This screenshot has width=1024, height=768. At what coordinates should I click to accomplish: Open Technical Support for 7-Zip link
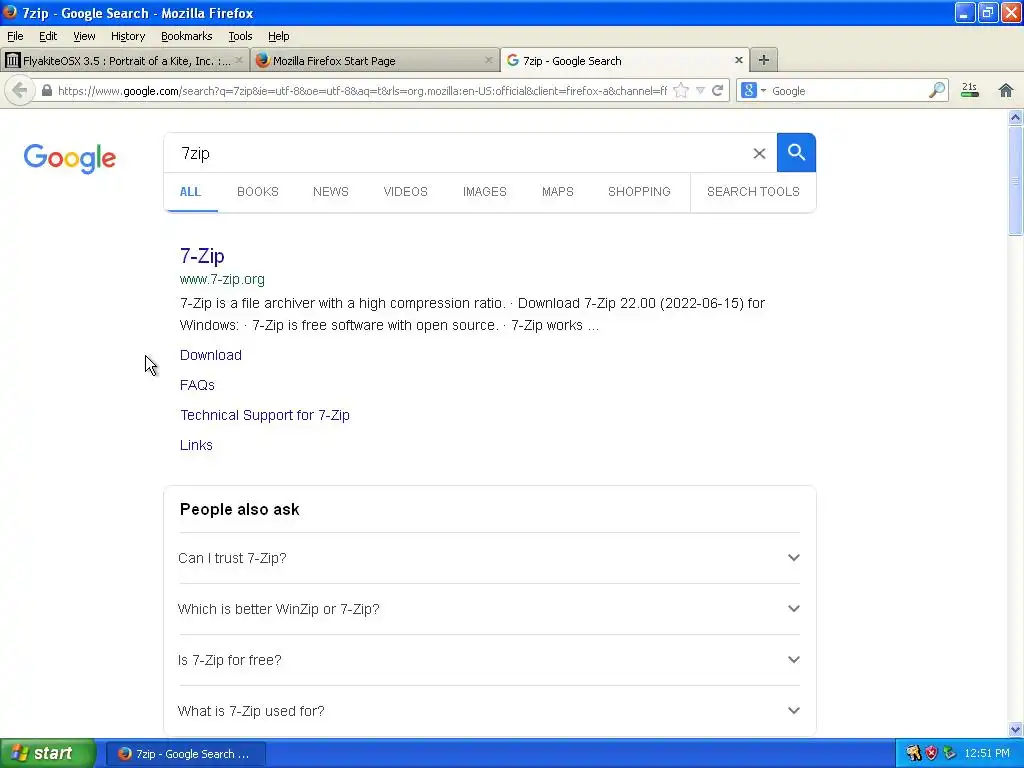pos(265,415)
